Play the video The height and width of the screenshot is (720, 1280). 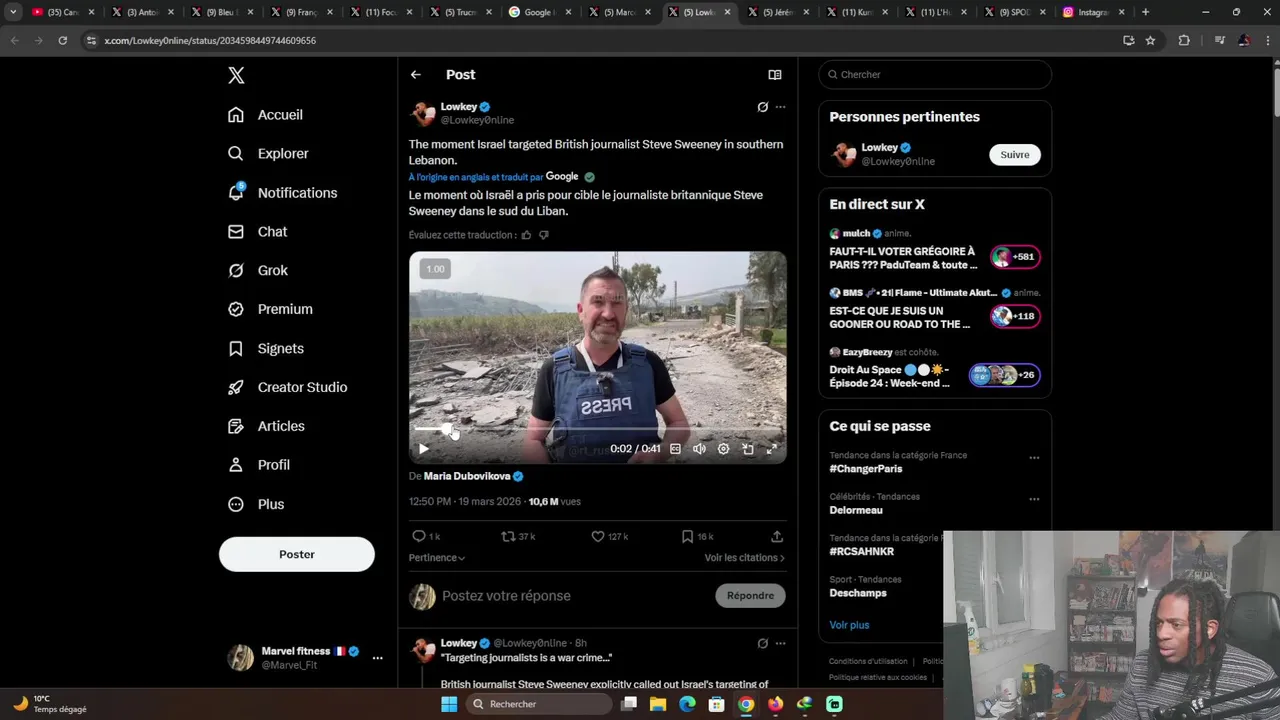[x=423, y=449]
